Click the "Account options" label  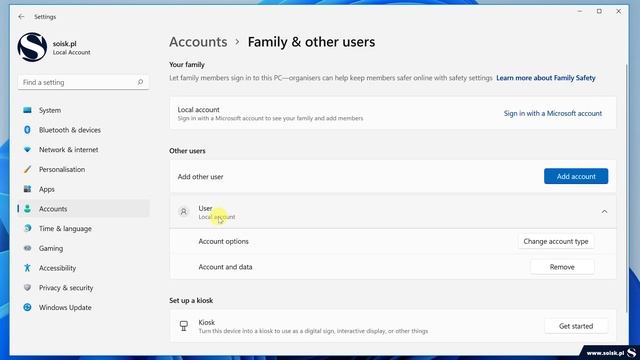[x=224, y=241]
